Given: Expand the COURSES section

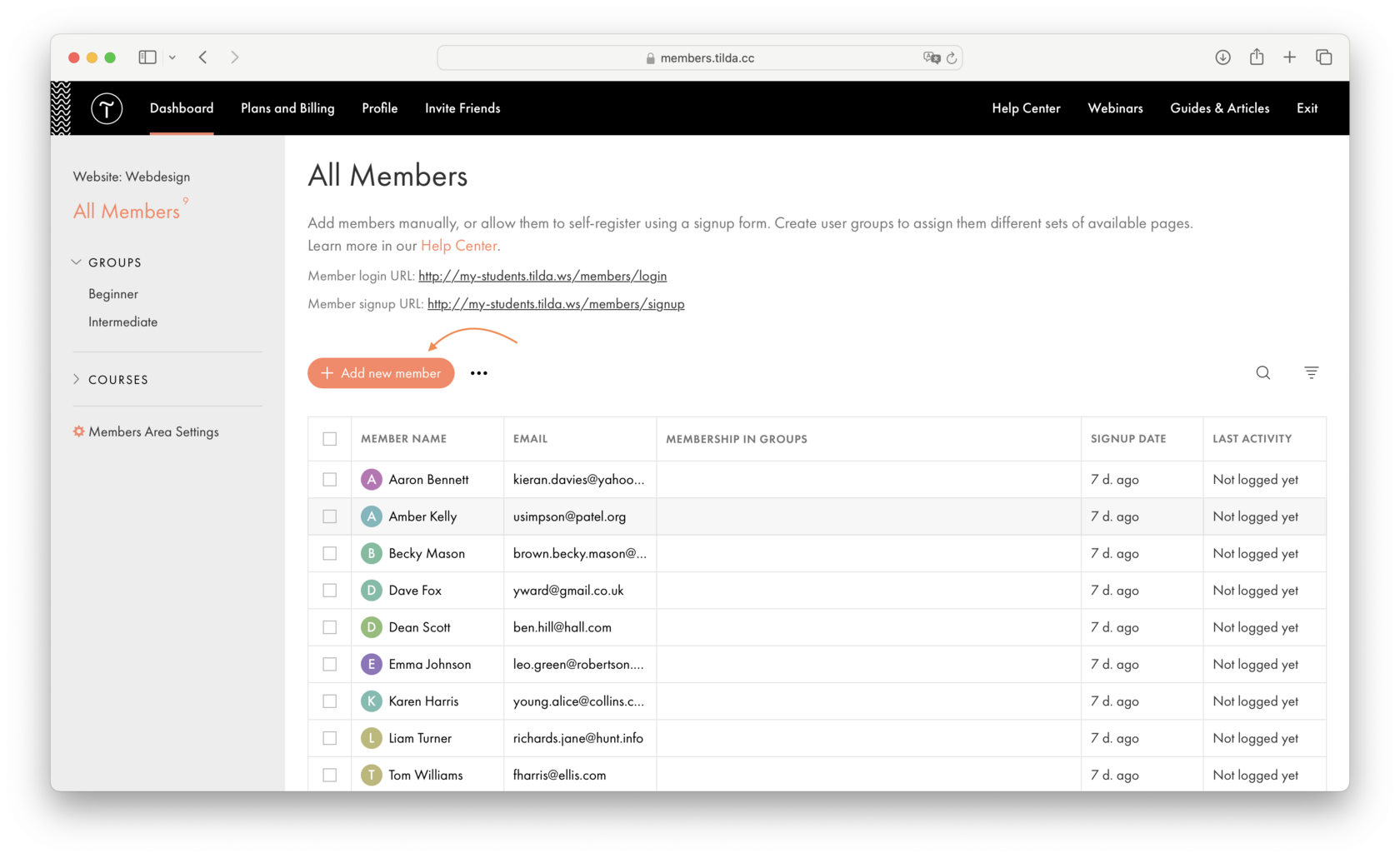Looking at the screenshot, I should (x=76, y=379).
